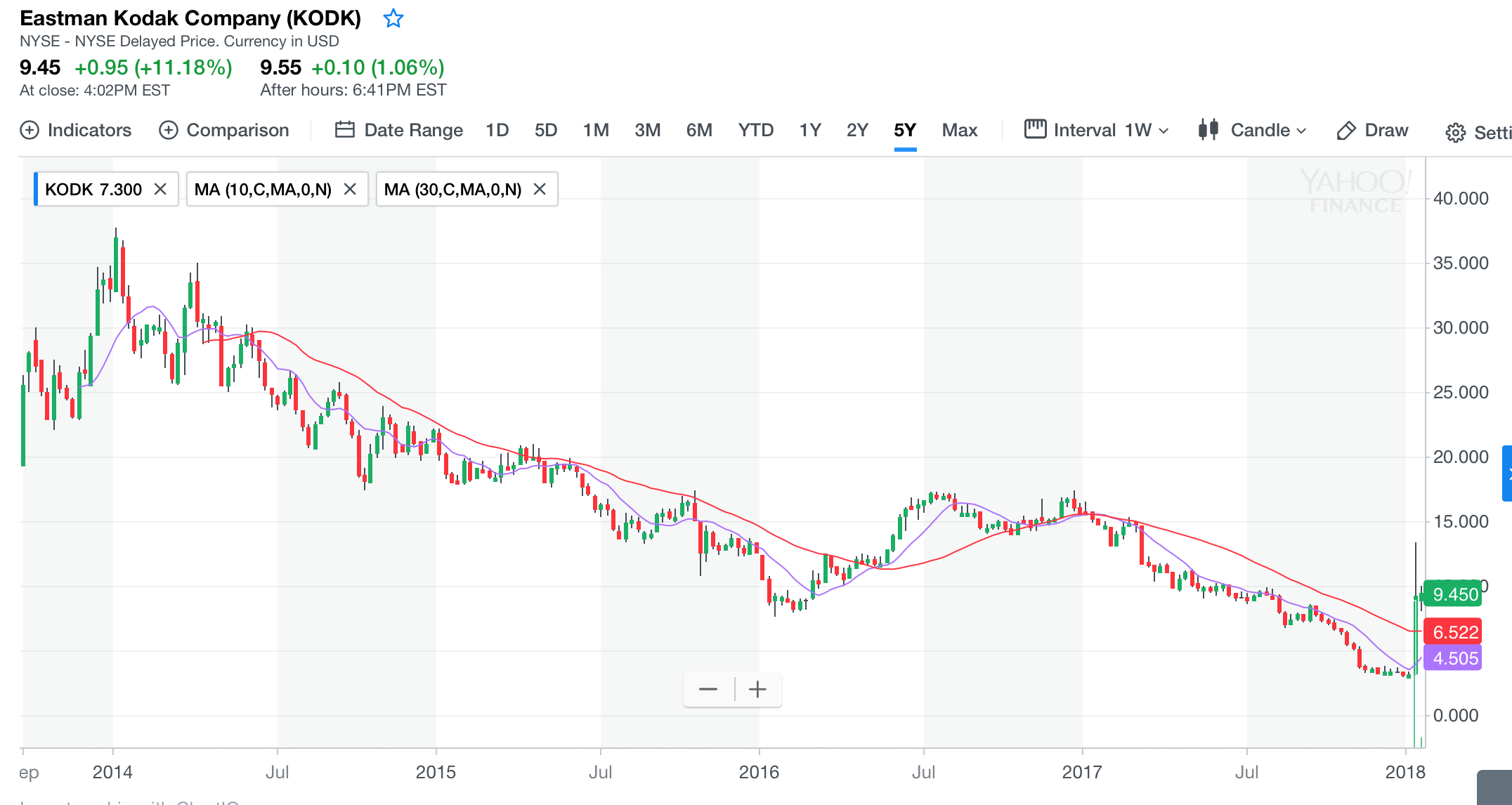
Task: Click the calendar icon for Date Range
Action: (345, 130)
